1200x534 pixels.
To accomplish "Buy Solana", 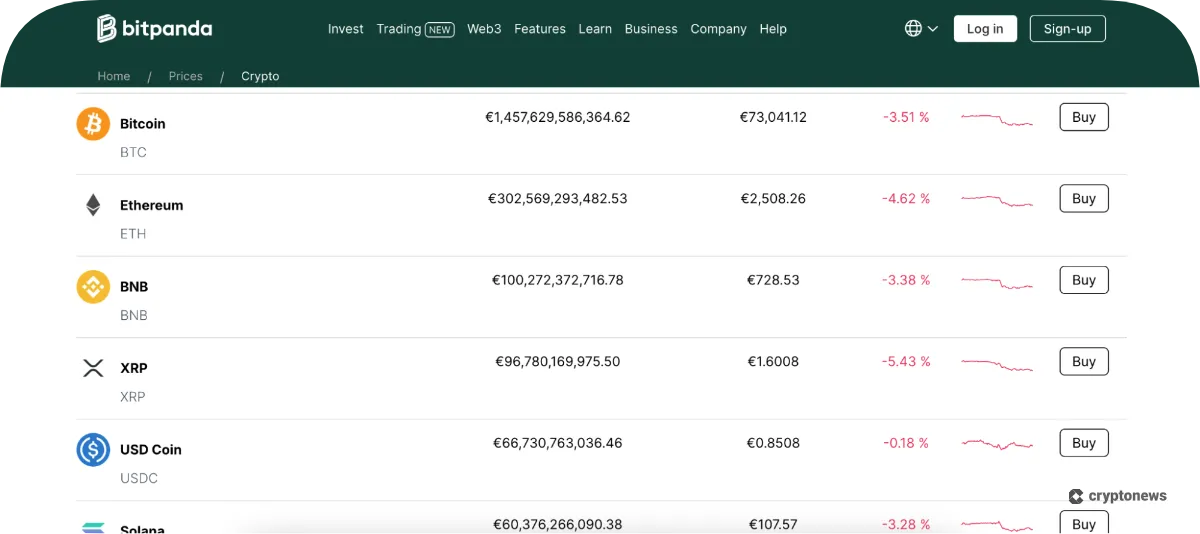I will [x=1084, y=522].
